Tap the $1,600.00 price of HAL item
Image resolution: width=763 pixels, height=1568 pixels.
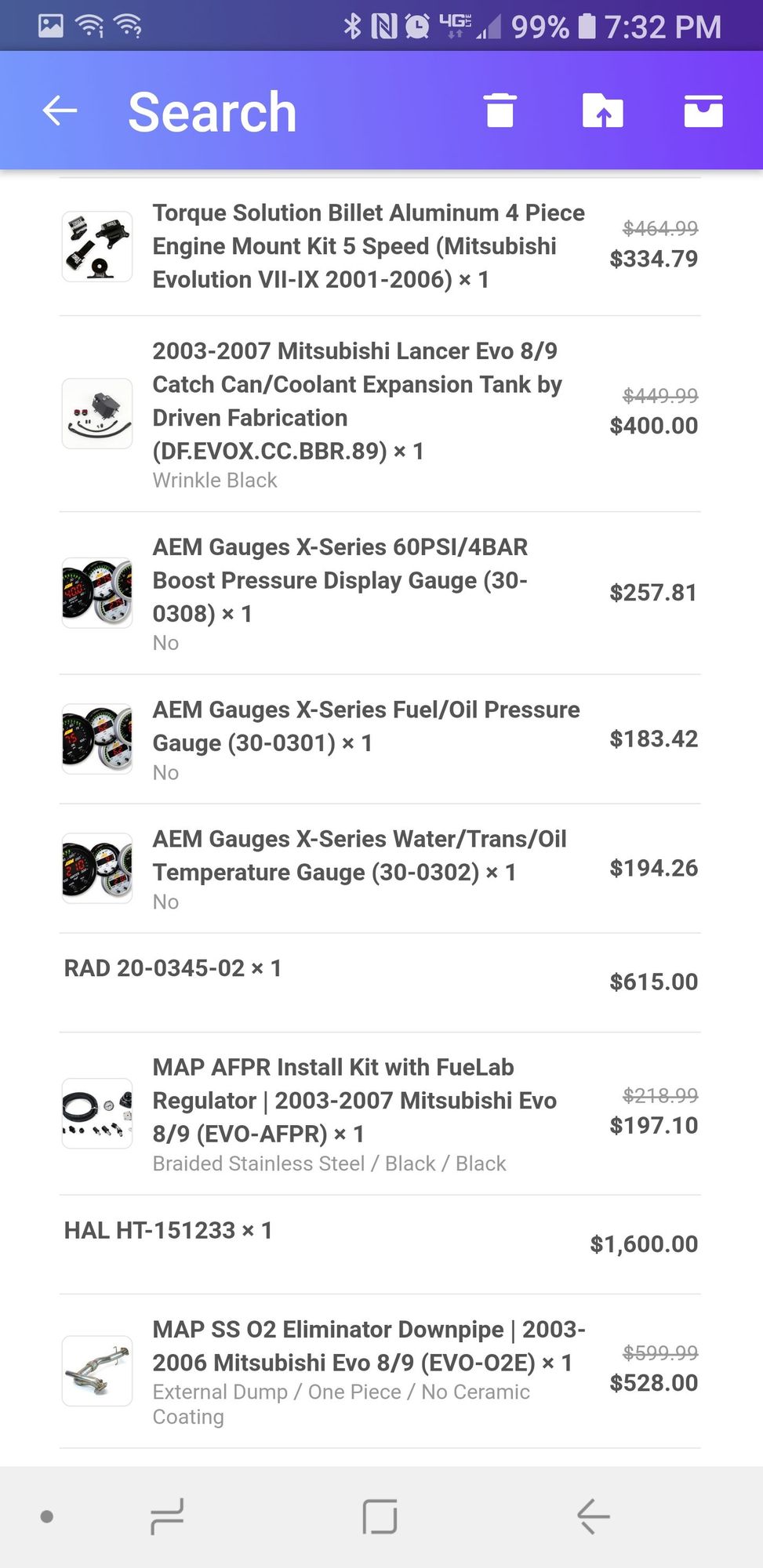click(644, 1244)
